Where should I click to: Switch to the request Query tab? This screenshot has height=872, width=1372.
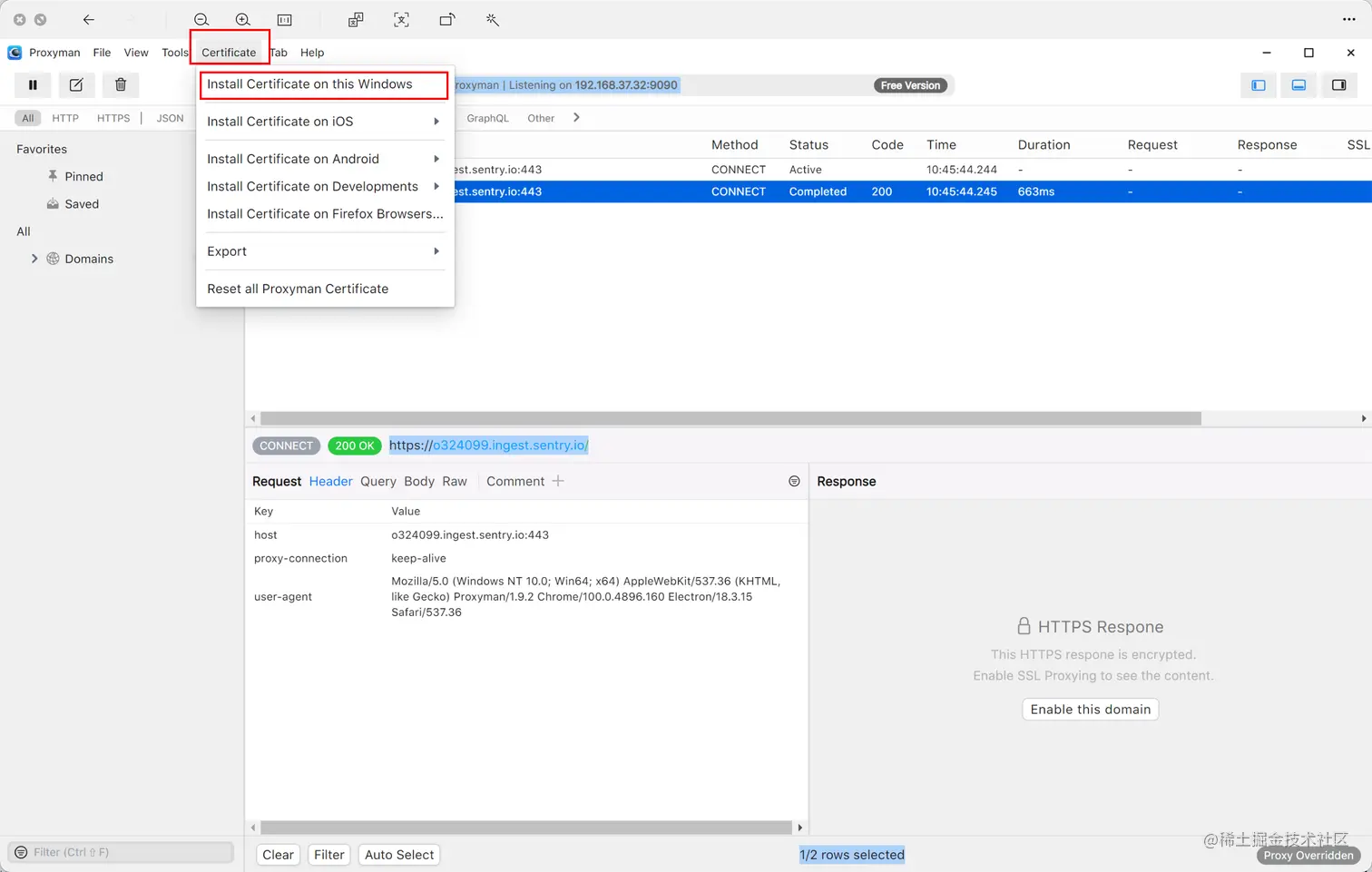click(378, 482)
